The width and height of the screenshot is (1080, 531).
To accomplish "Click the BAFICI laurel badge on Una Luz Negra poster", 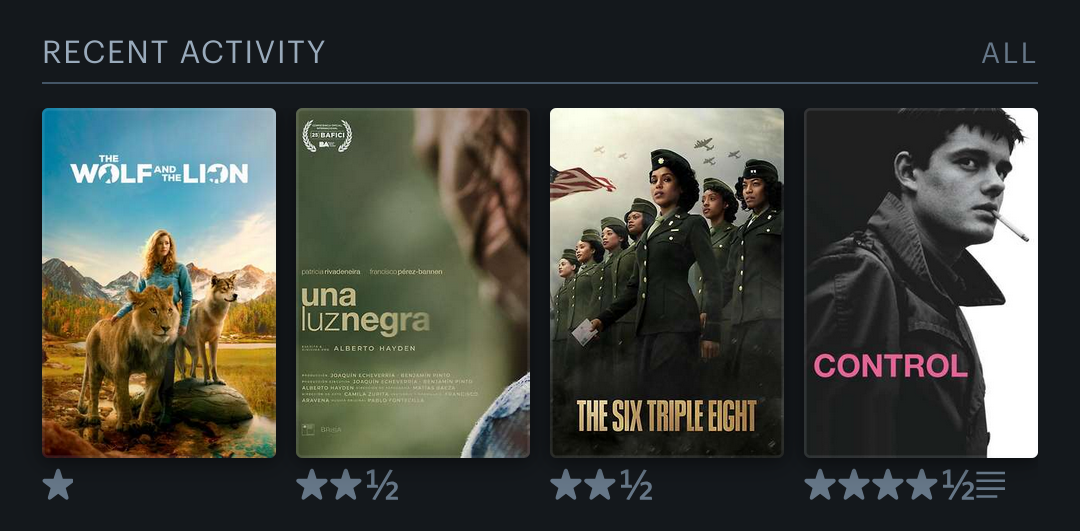I will point(327,136).
